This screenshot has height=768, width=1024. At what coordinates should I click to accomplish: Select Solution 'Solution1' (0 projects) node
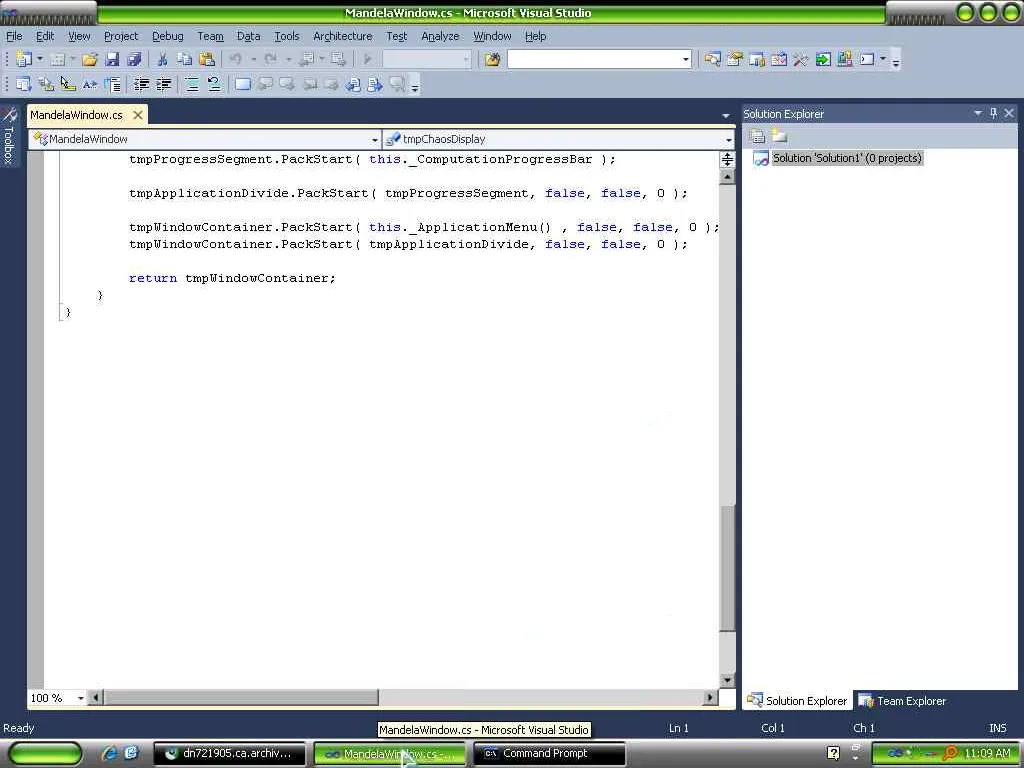tap(846, 158)
